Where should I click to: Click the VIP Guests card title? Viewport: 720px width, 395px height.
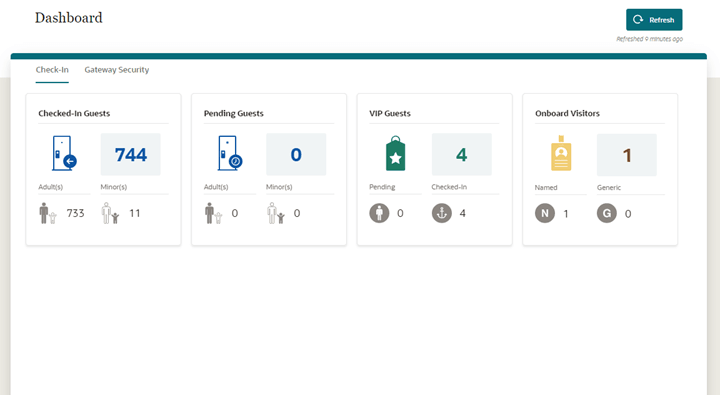390,113
